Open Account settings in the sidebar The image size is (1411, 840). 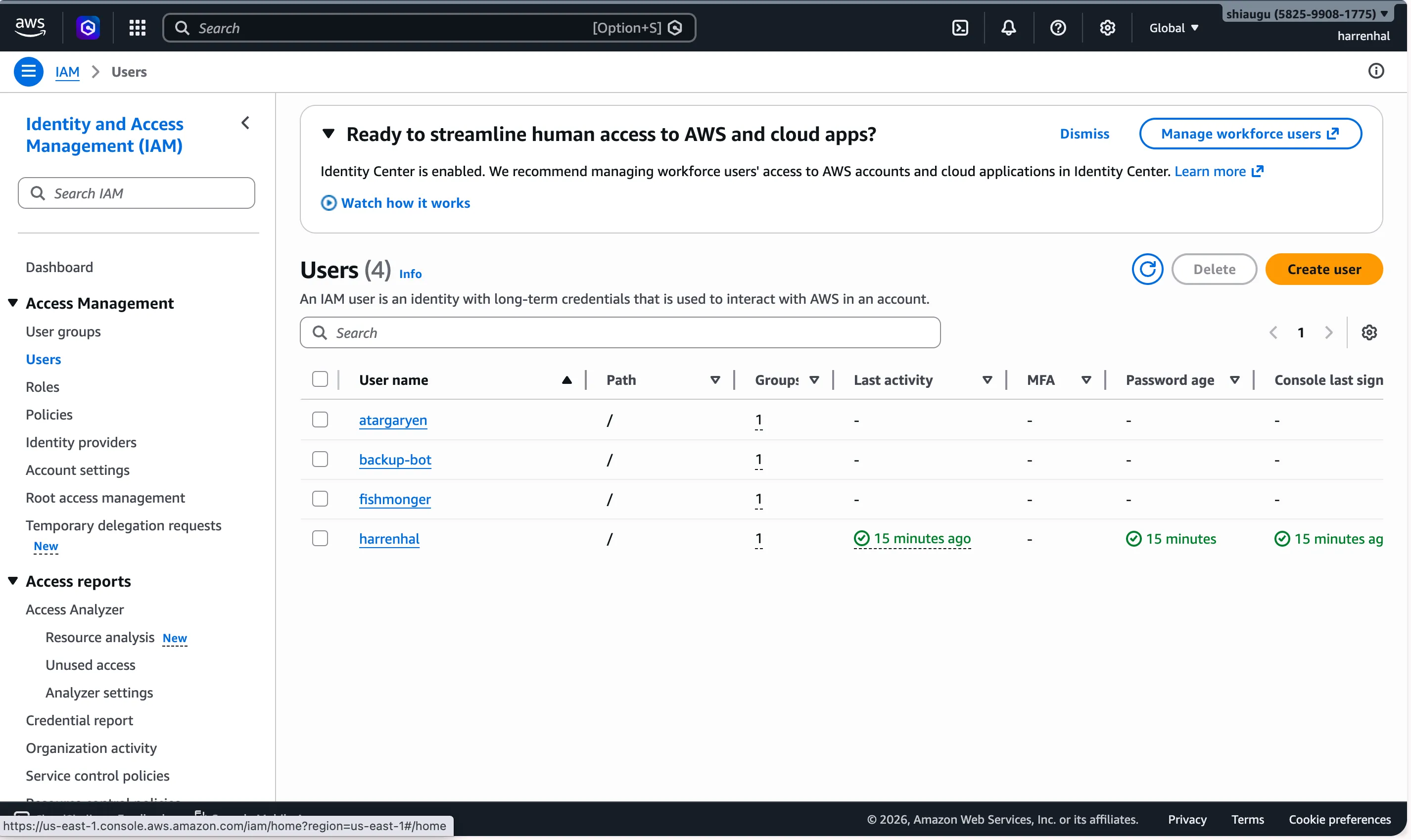pyautogui.click(x=78, y=470)
